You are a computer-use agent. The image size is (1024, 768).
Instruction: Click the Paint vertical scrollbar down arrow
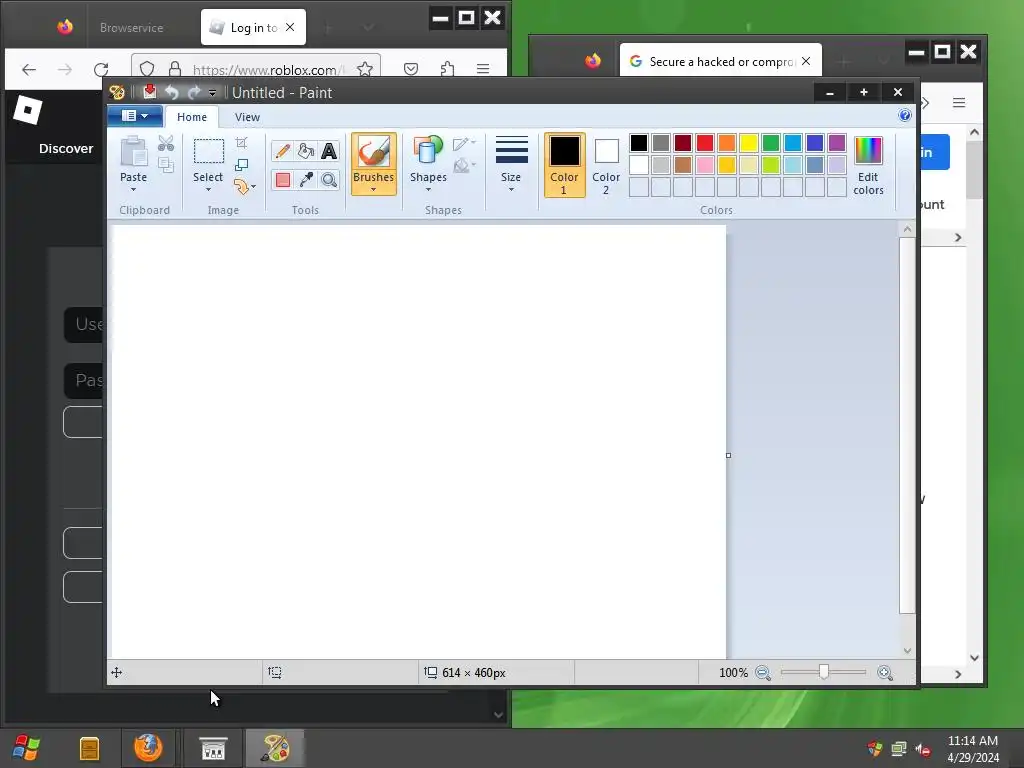tap(907, 650)
